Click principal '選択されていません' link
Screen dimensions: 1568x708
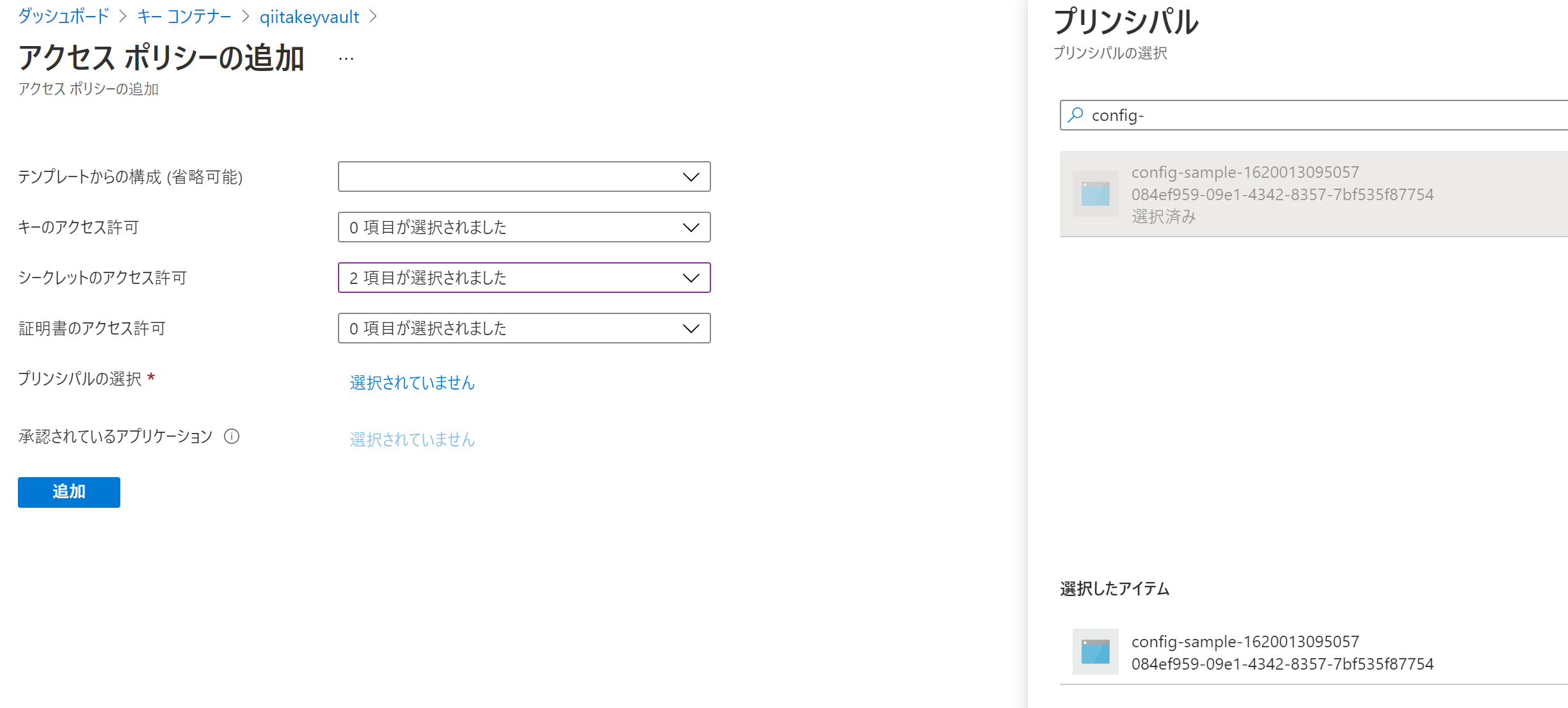pyautogui.click(x=412, y=382)
